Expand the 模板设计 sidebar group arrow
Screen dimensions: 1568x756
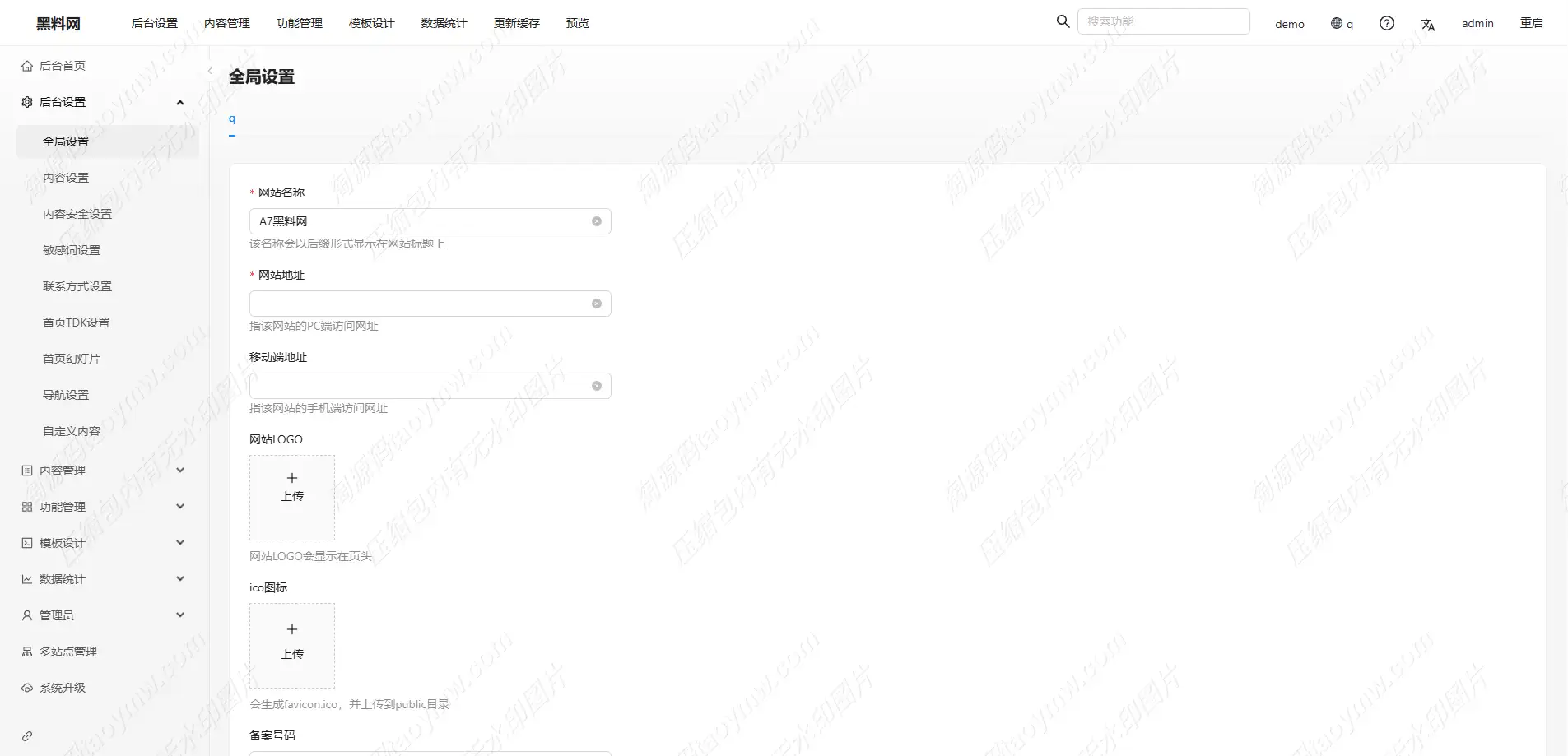coord(180,543)
